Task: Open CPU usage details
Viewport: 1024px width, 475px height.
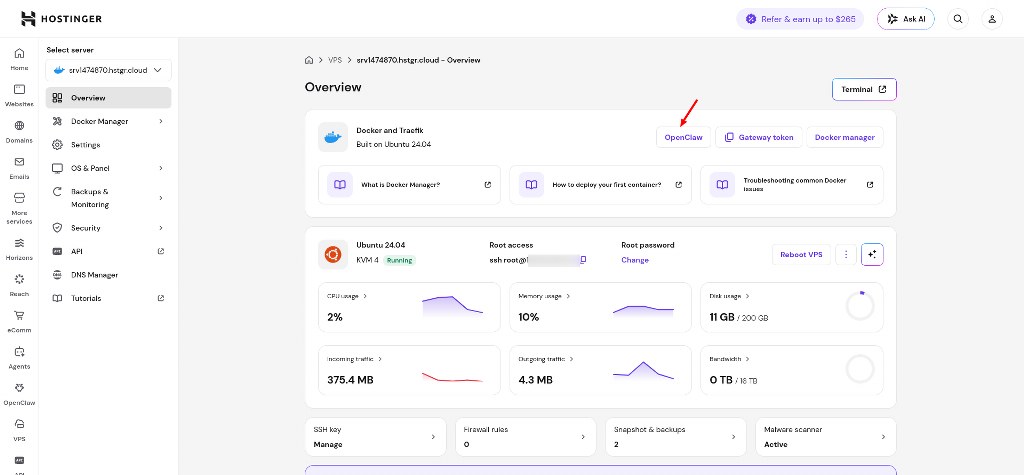Action: coord(347,296)
